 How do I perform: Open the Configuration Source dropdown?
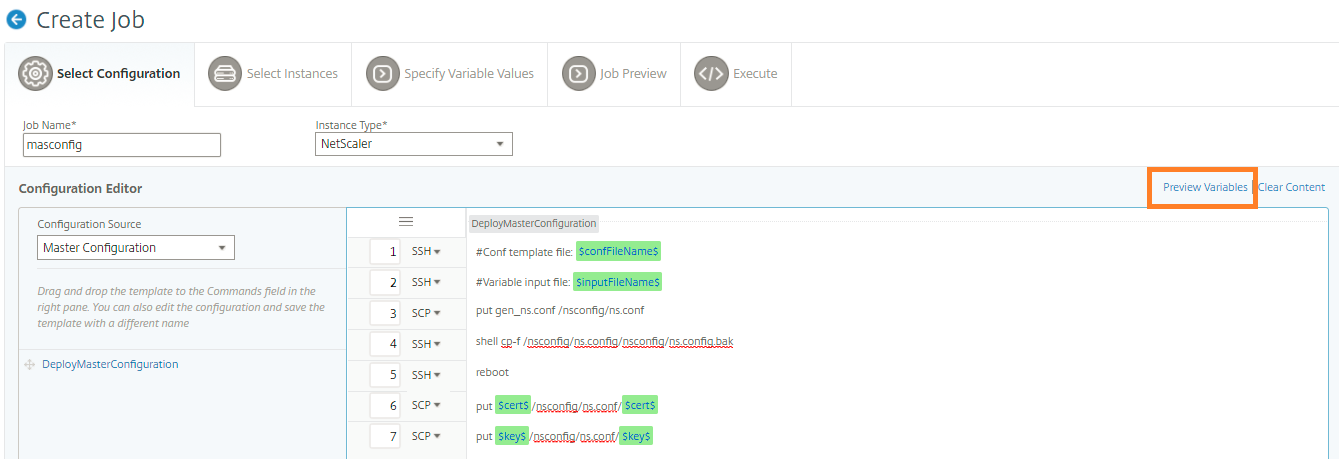(136, 247)
